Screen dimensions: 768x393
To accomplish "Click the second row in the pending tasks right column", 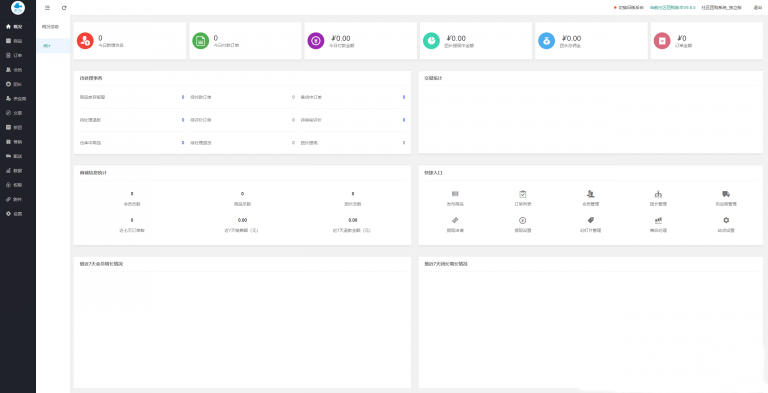I will tap(353, 120).
